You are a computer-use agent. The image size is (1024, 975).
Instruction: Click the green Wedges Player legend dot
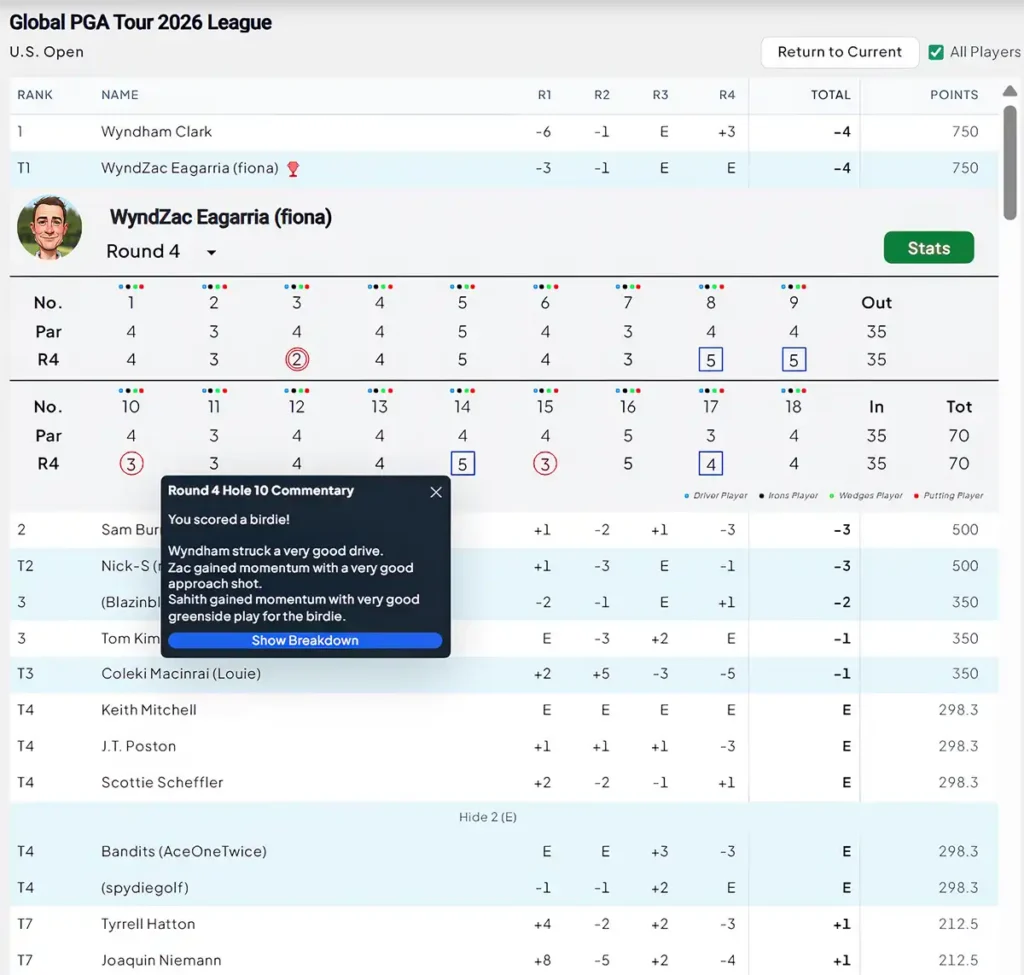tap(831, 496)
